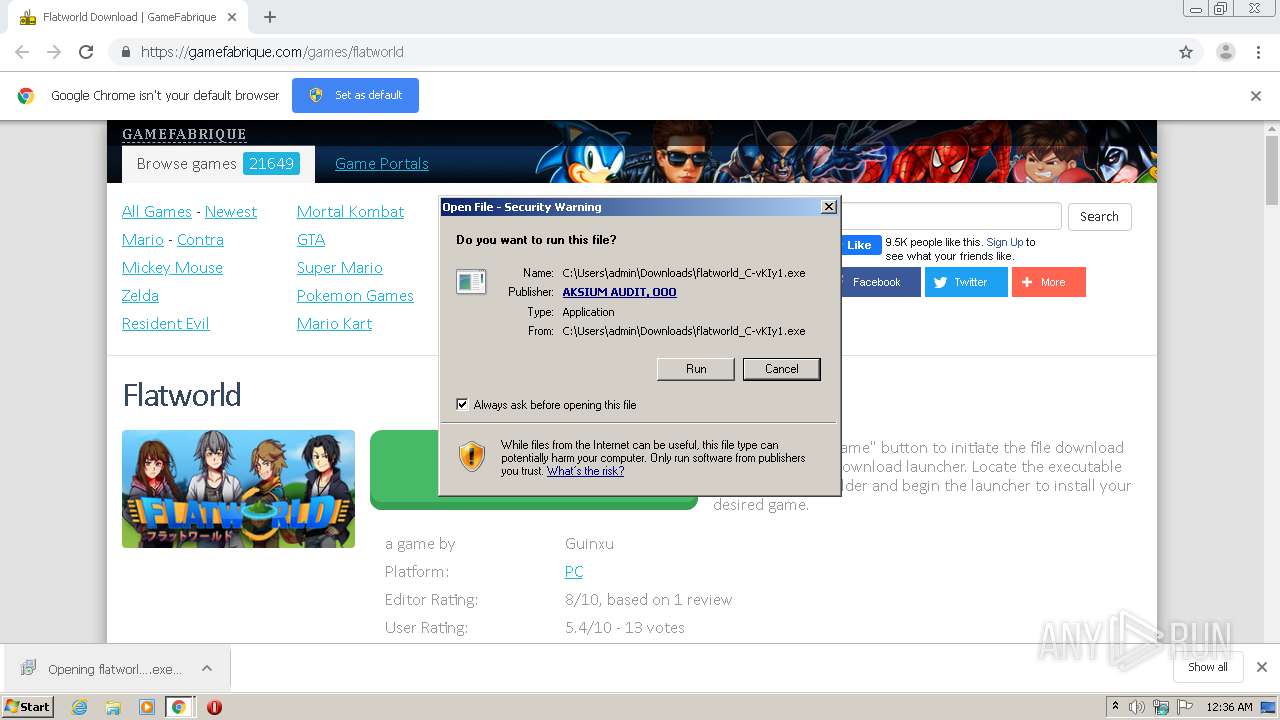Close the Open File Security Warning dialog
1280x720 pixels.
click(x=828, y=207)
